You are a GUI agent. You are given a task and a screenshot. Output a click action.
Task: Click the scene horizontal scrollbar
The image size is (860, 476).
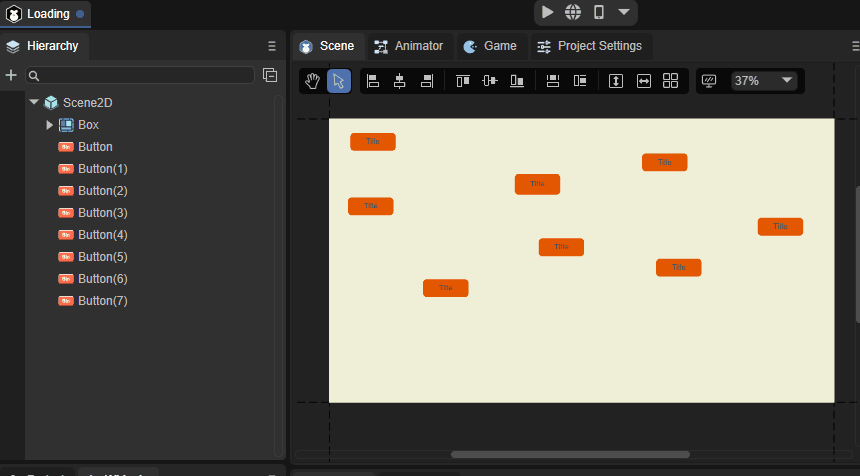(x=570, y=454)
